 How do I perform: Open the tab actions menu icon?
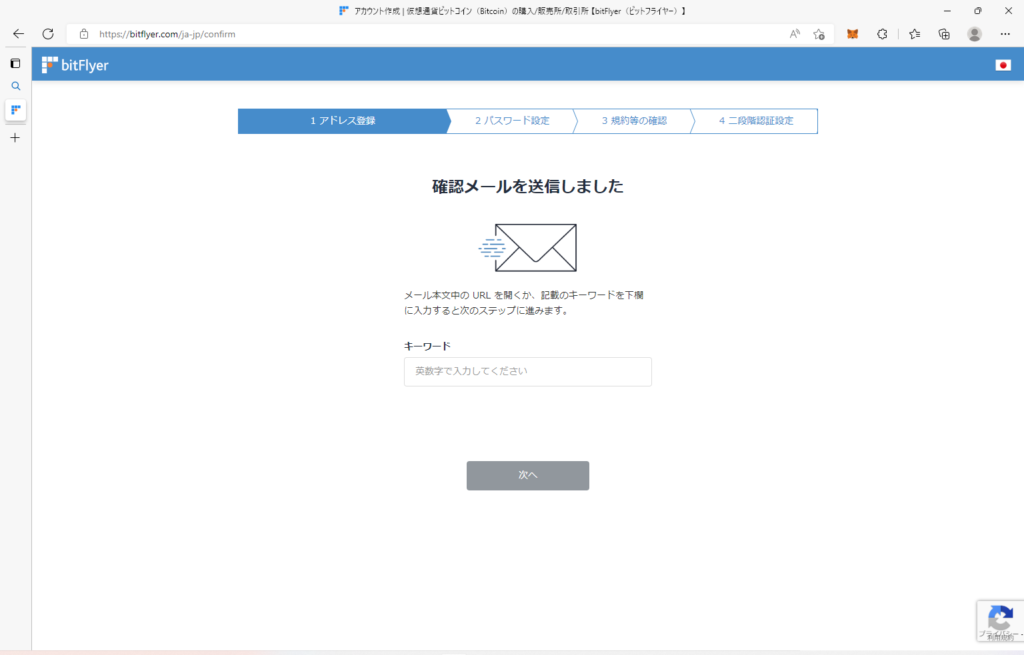click(15, 63)
